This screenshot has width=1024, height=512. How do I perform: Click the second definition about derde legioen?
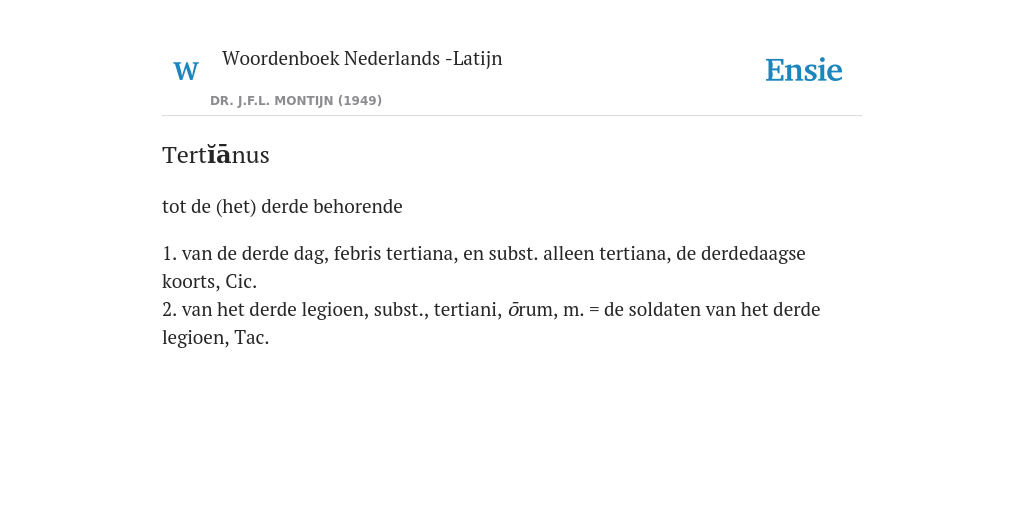(x=490, y=323)
